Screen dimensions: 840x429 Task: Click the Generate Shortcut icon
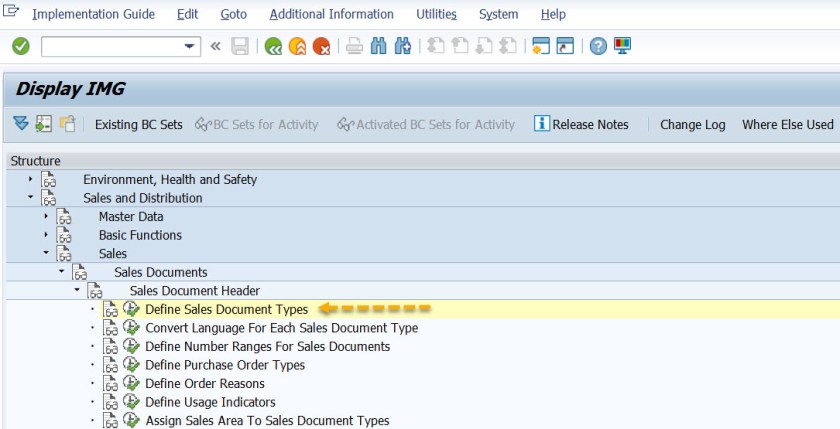point(565,47)
